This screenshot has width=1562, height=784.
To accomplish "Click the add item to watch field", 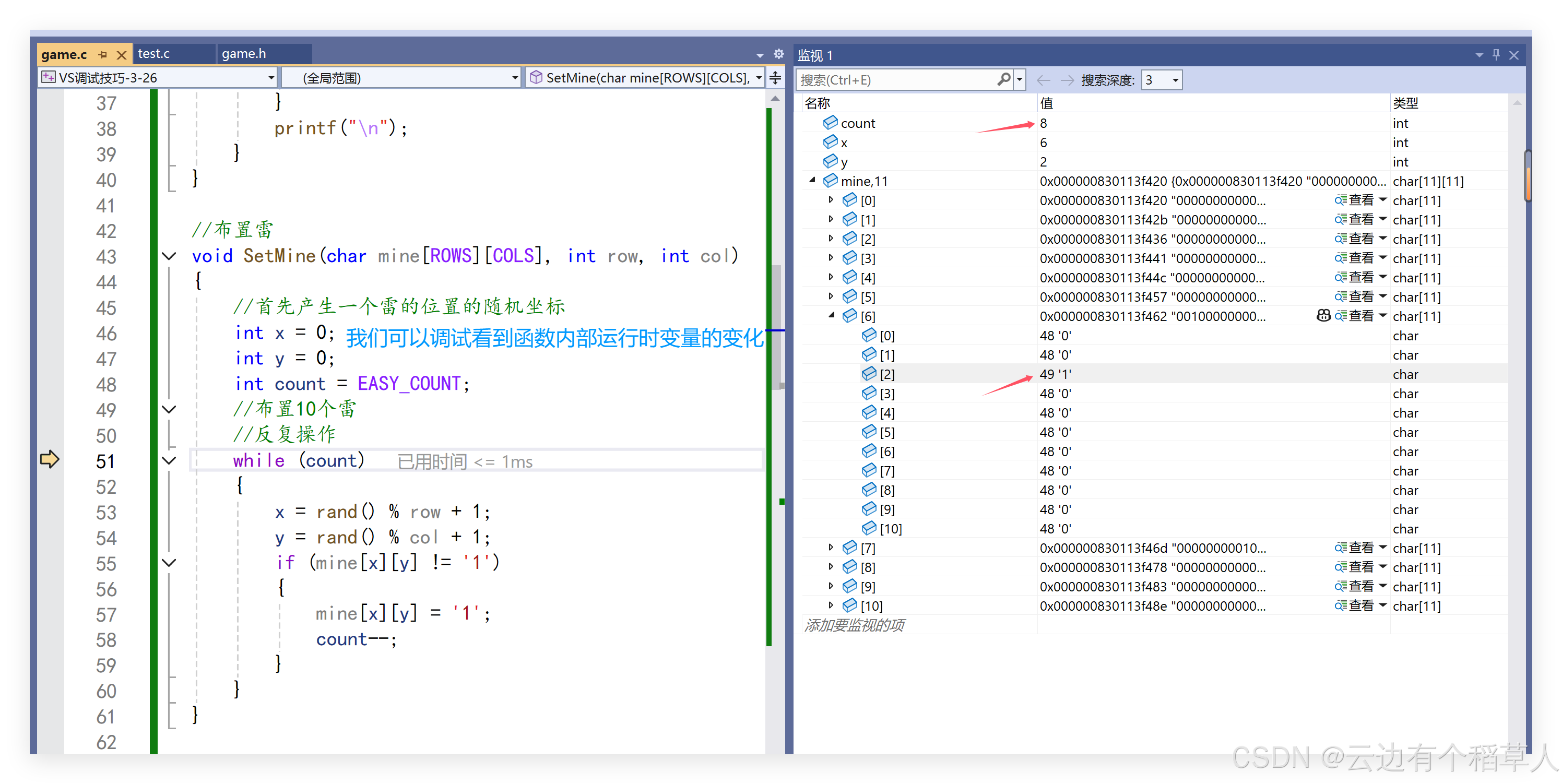I will click(x=855, y=625).
